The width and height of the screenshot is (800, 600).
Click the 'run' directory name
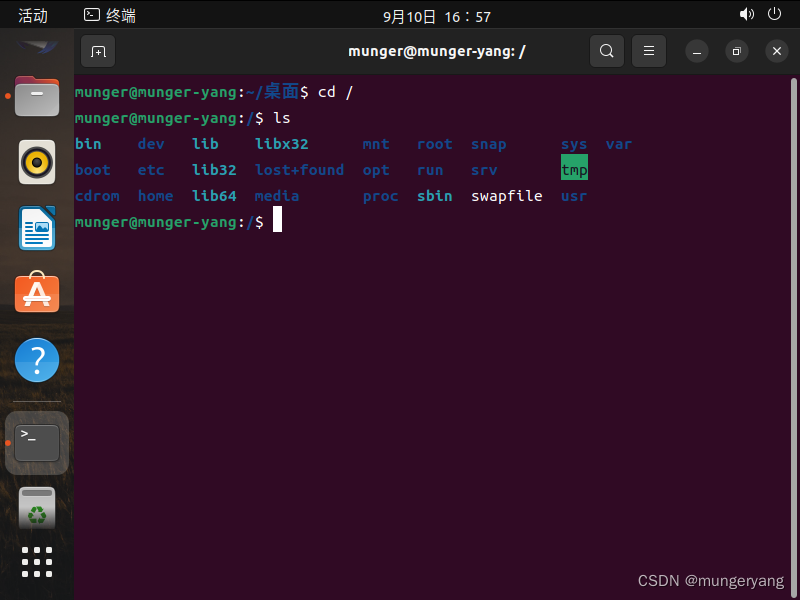pyautogui.click(x=430, y=170)
